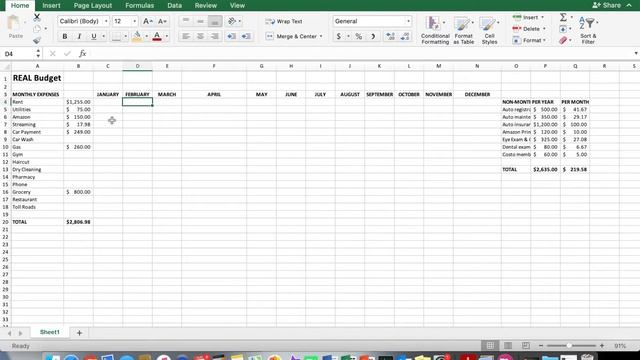The image size is (640, 360).
Task: Open Conditional Formatting
Action: pyautogui.click(x=435, y=30)
